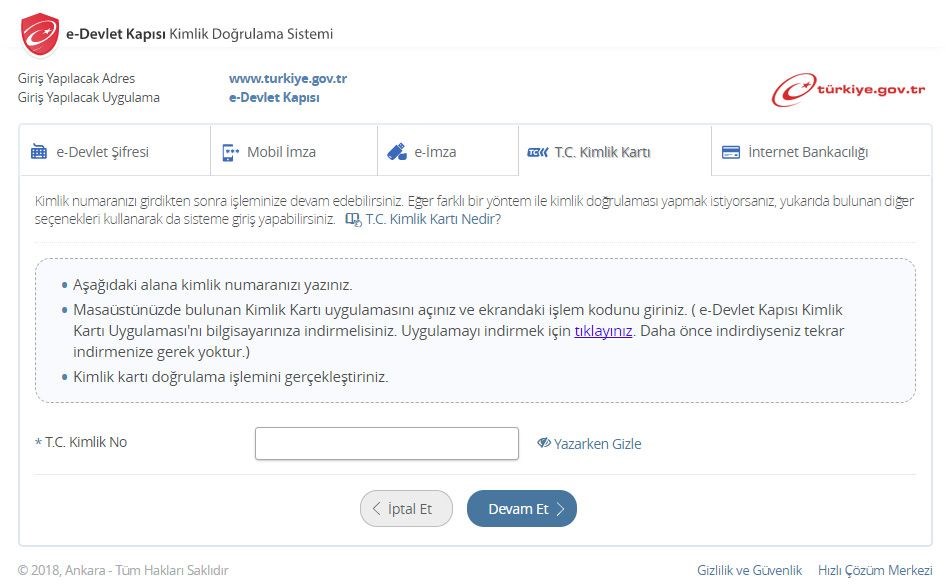946x586 pixels.
Task: Open the T.C. Kimlik Kartı Nedir? link
Action: [x=433, y=219]
